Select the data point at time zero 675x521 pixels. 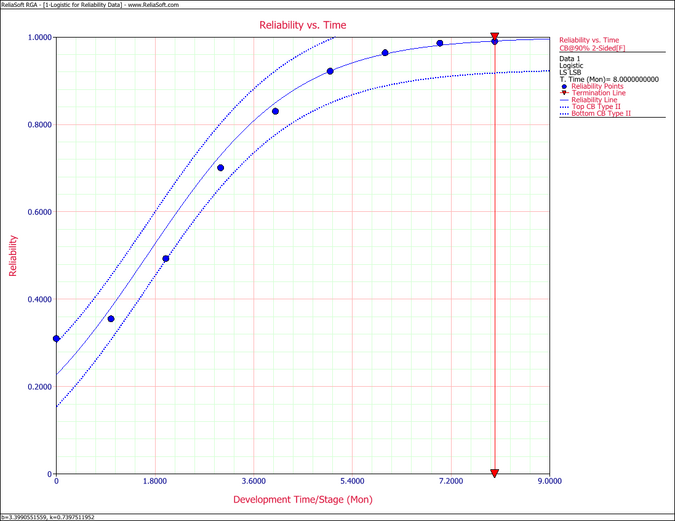[x=57, y=339]
